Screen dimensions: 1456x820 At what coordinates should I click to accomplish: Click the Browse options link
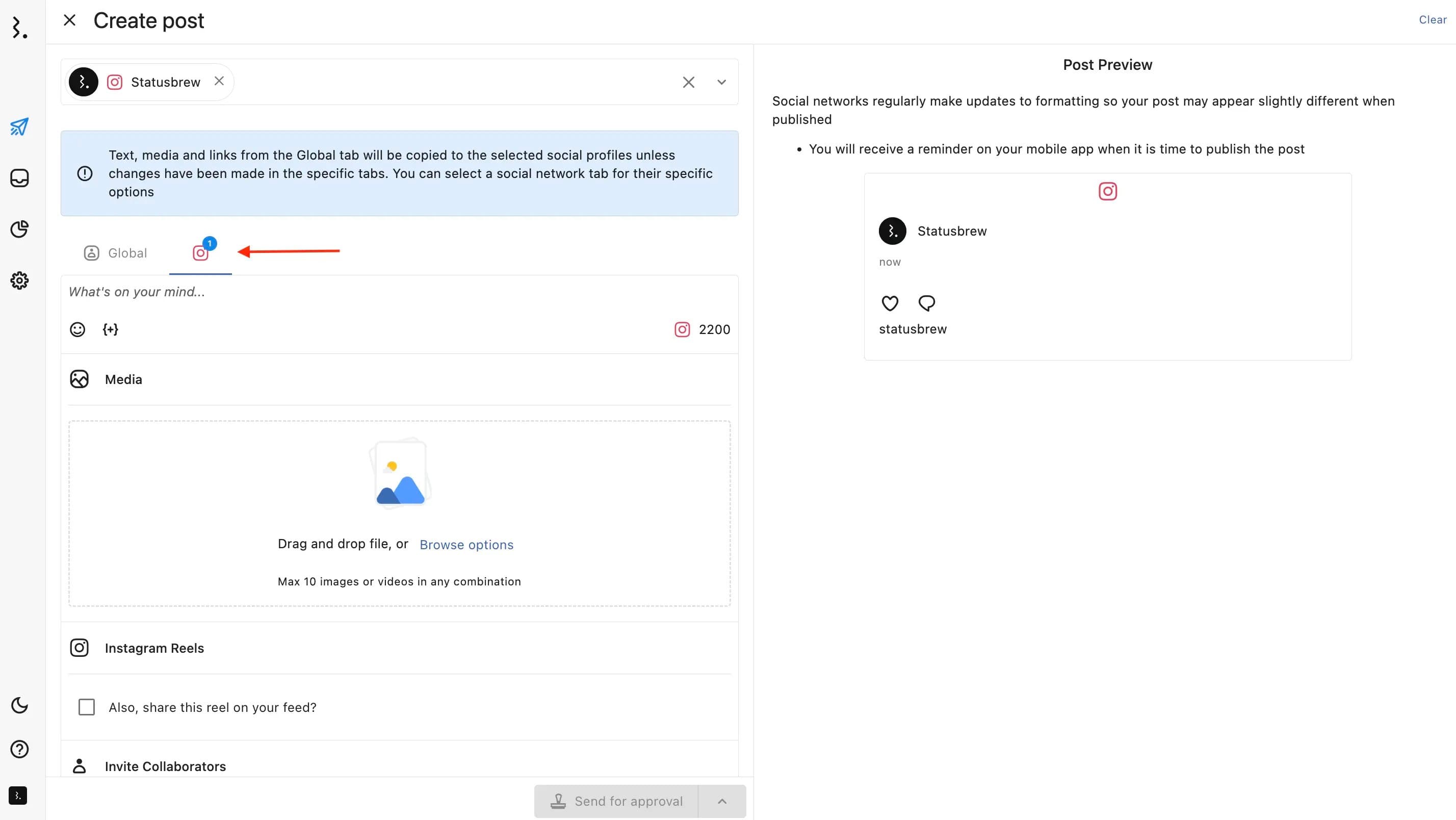pyautogui.click(x=466, y=545)
